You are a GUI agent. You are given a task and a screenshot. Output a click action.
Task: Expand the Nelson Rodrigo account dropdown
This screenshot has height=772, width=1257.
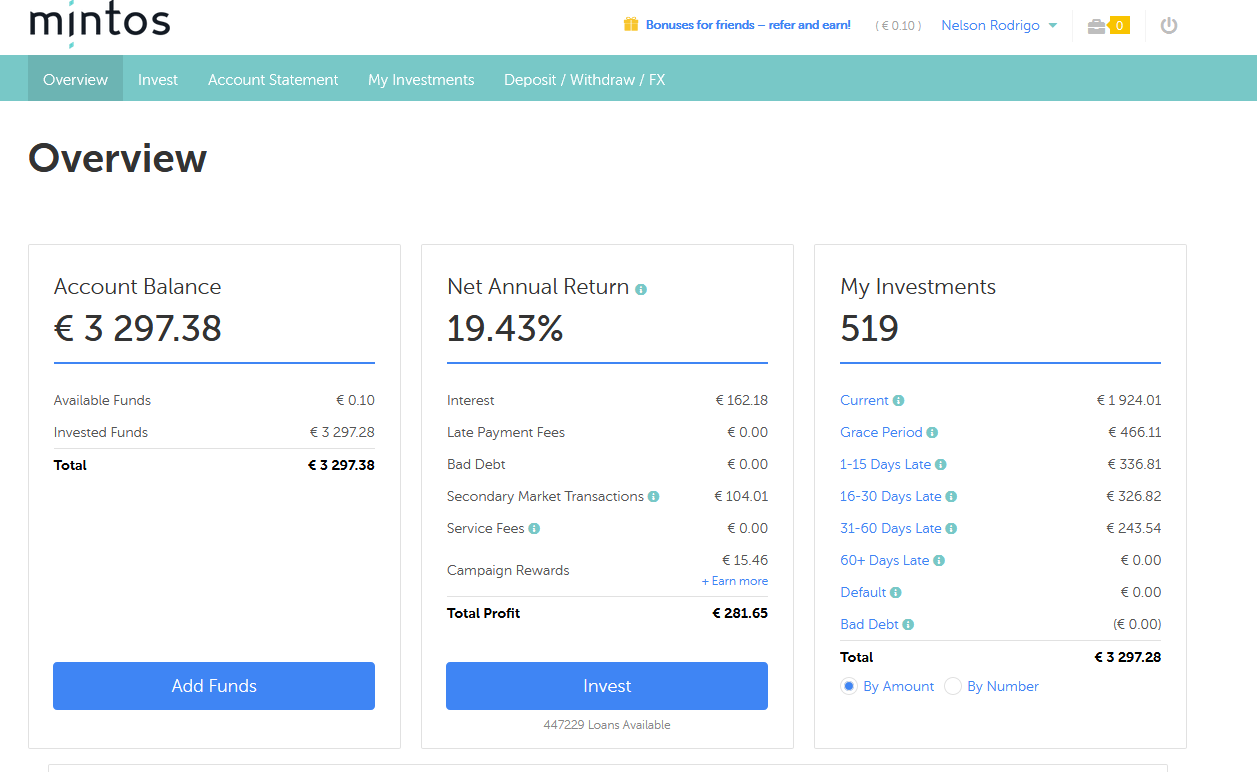(x=999, y=26)
